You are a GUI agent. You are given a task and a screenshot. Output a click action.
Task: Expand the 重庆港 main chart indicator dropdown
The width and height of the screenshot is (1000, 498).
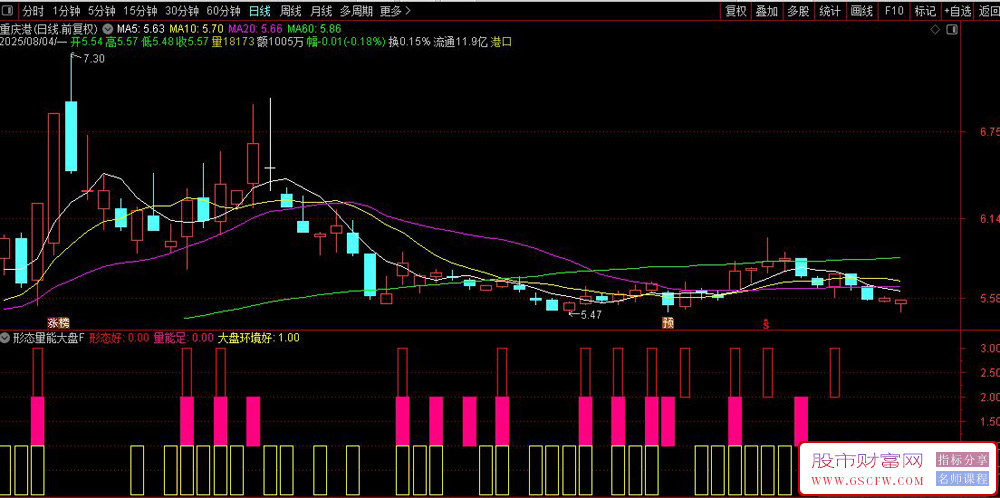click(107, 29)
